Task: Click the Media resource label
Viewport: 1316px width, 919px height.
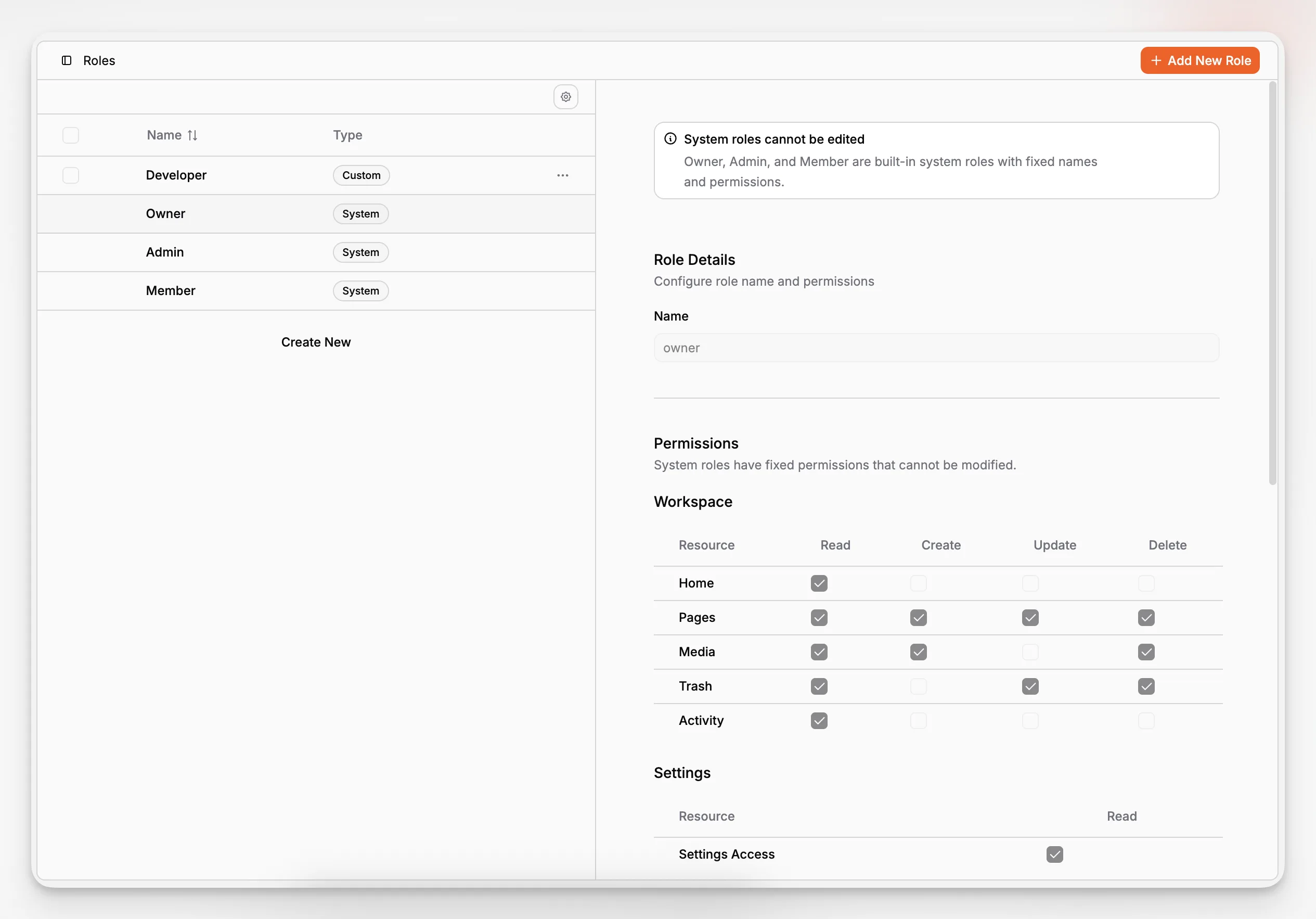Action: point(696,652)
